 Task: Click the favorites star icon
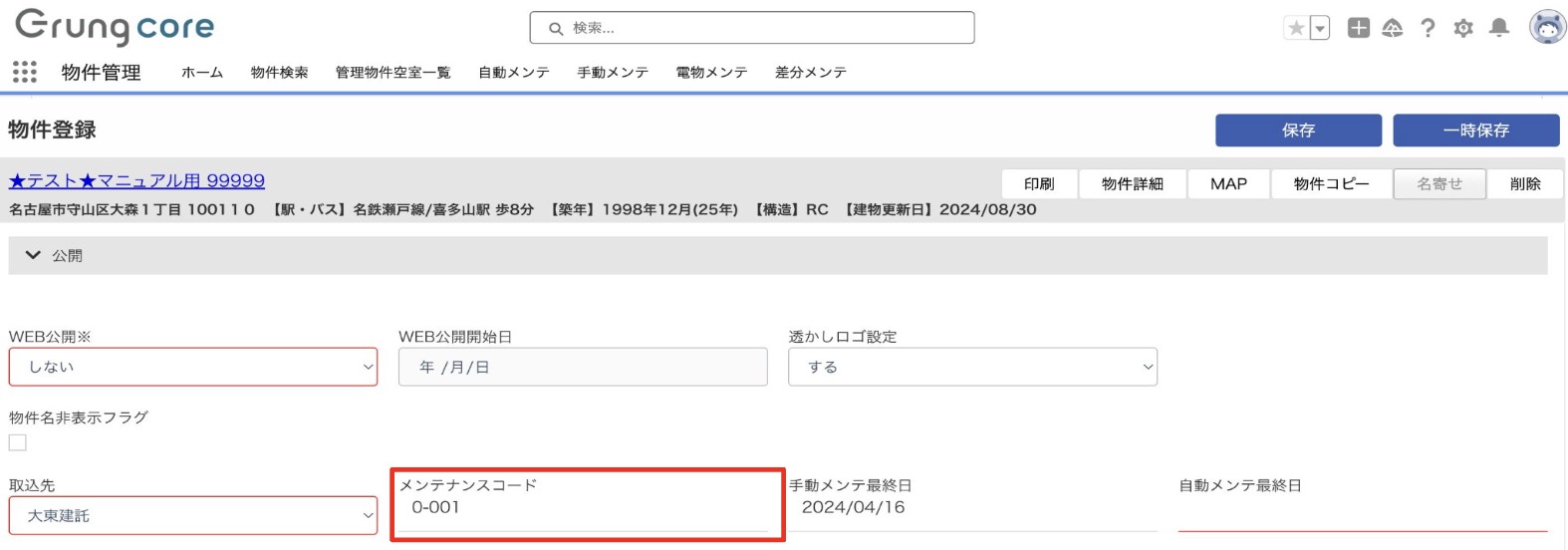(x=1296, y=28)
